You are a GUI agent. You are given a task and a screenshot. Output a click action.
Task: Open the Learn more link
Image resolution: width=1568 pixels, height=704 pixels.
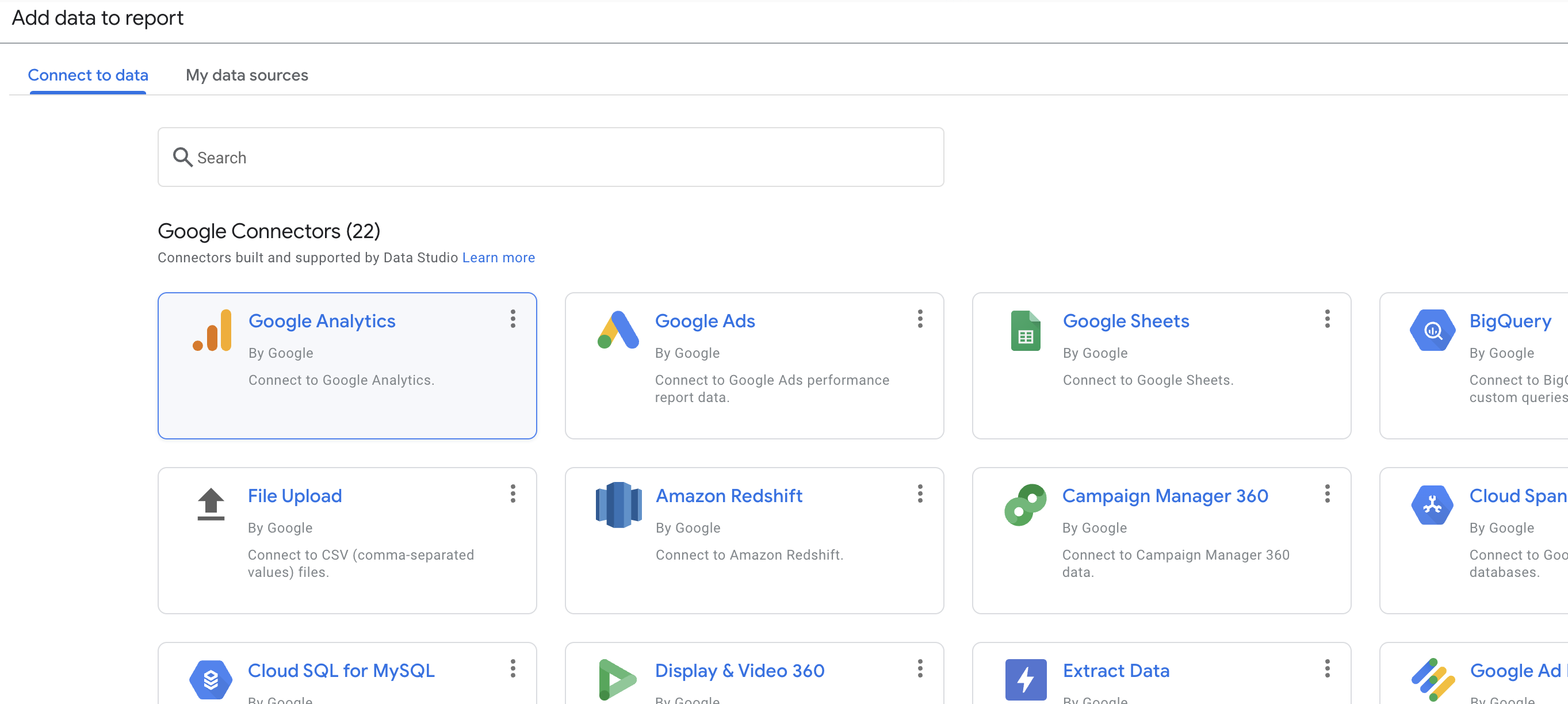point(498,257)
